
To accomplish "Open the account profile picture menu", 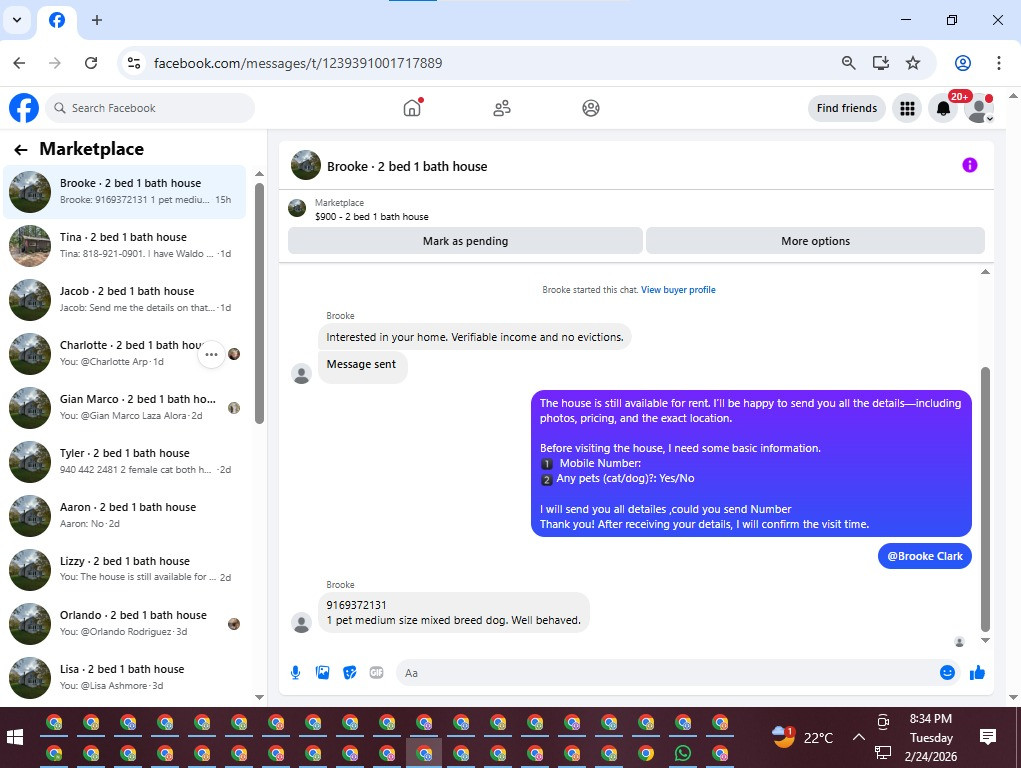I will point(979,108).
